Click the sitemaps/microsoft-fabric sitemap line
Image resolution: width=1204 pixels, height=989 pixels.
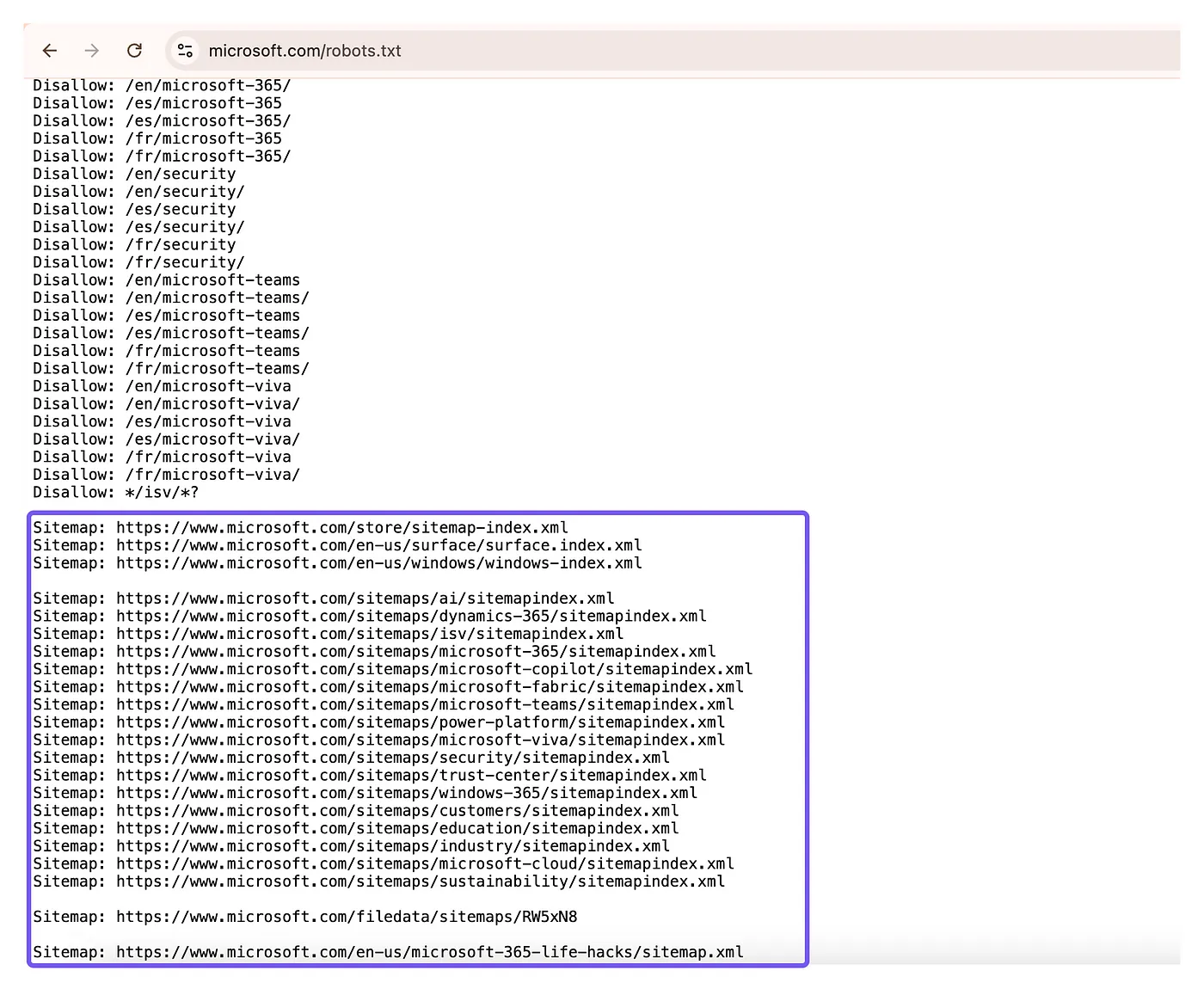(389, 687)
